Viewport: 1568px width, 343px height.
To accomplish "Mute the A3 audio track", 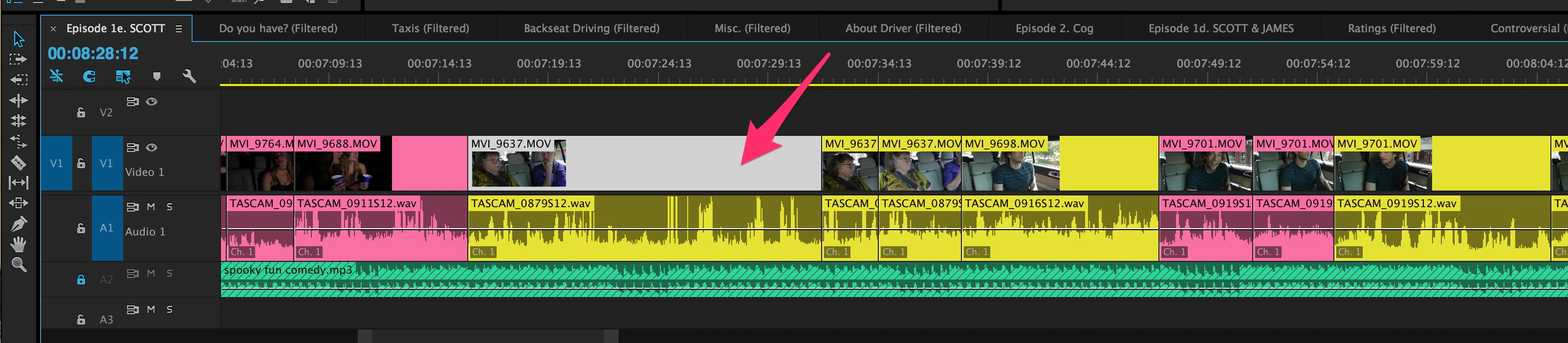I will [151, 310].
